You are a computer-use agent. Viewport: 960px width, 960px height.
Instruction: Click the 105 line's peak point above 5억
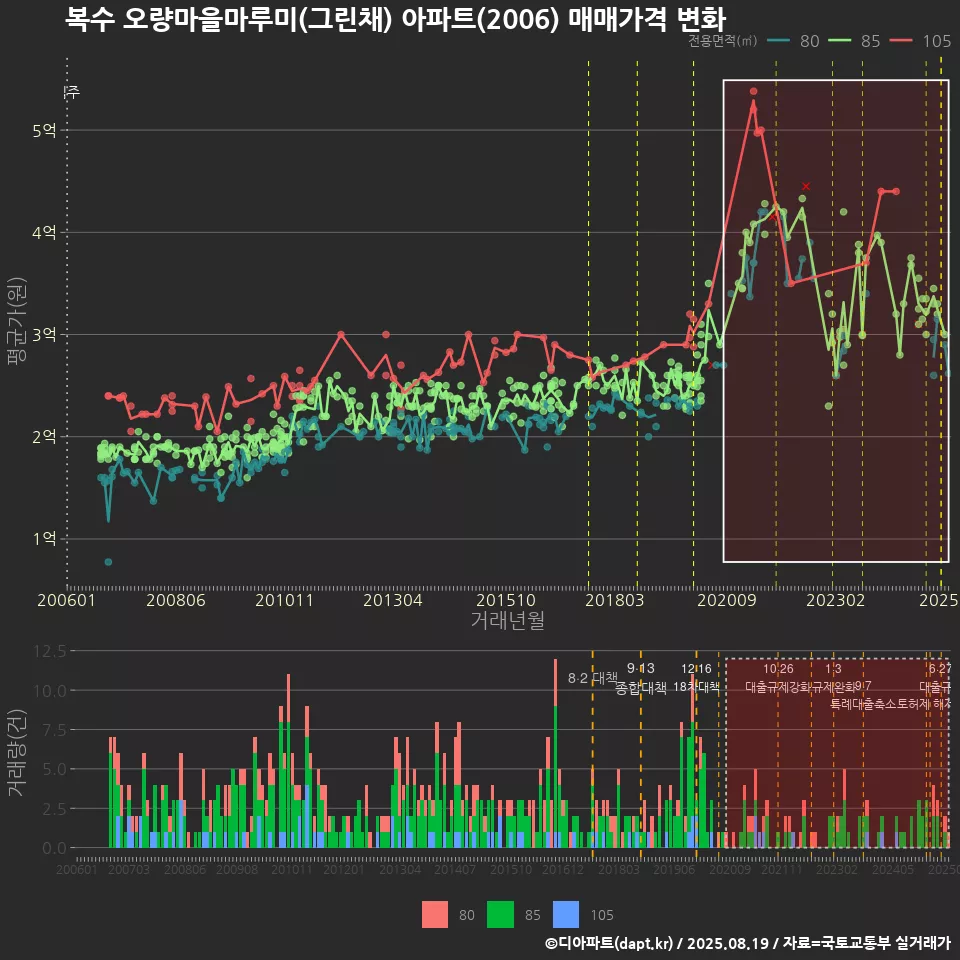click(x=754, y=91)
